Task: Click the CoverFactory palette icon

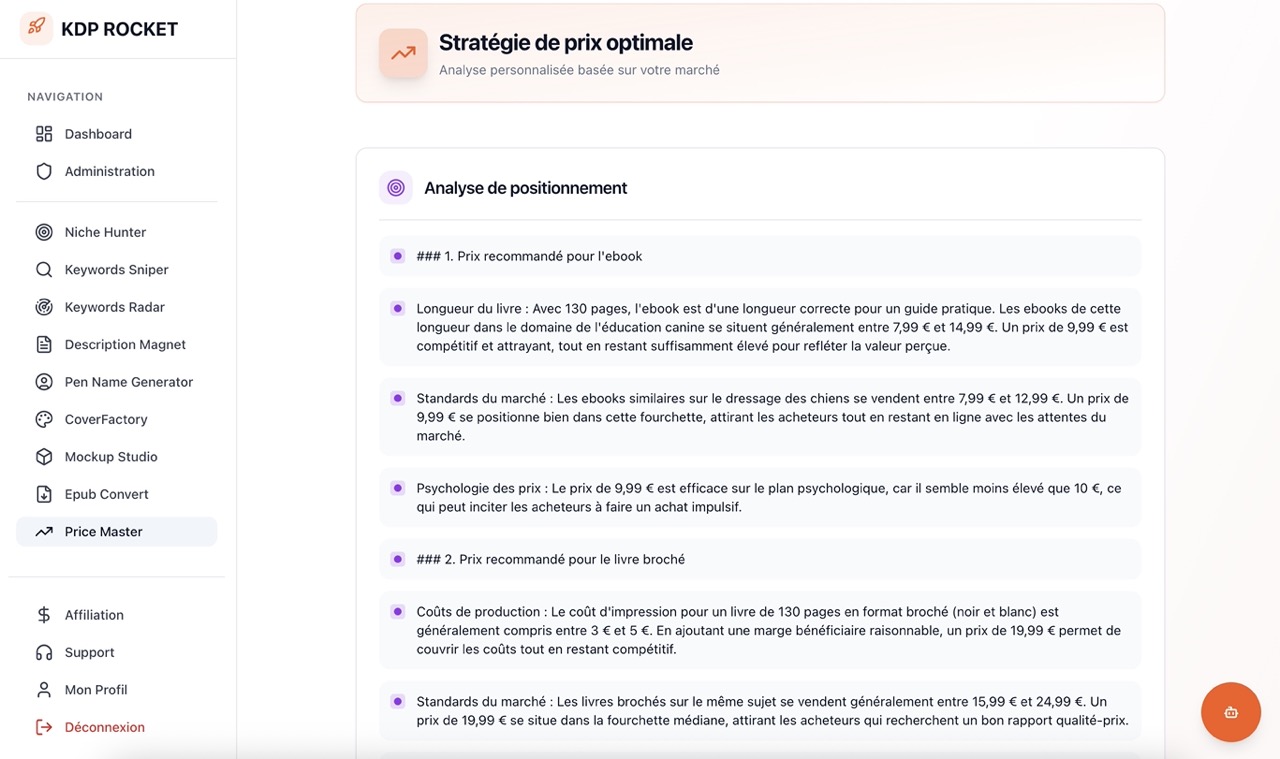Action: [x=44, y=419]
